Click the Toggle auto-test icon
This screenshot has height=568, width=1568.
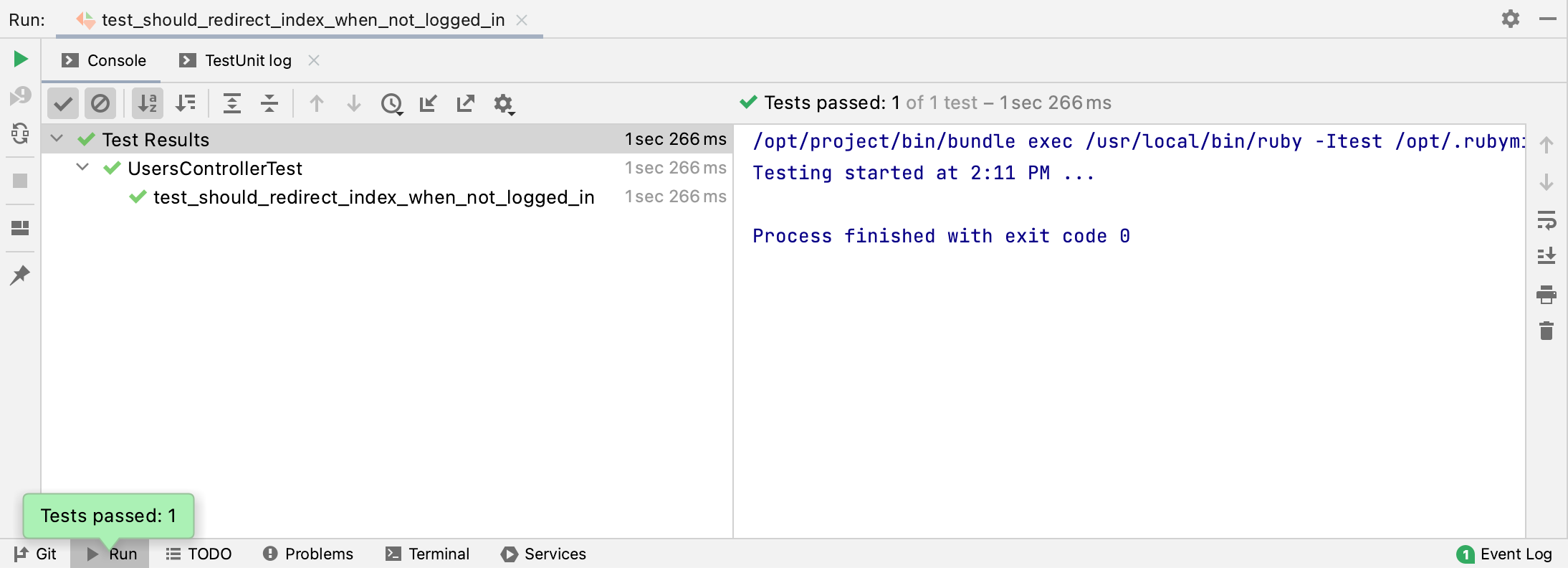coord(20,133)
